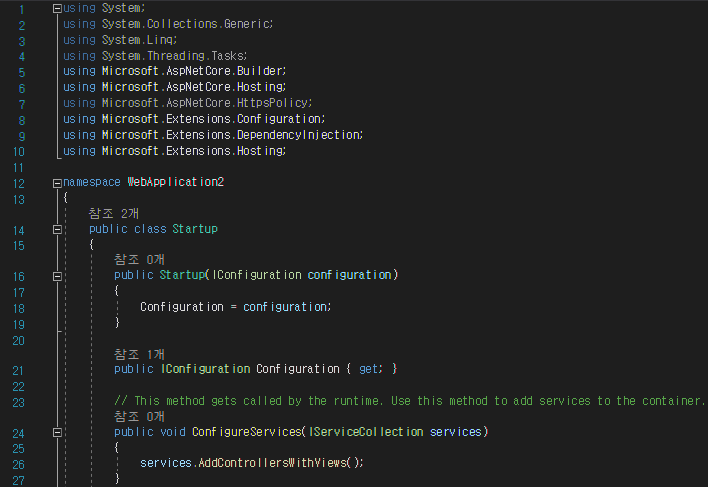708x487 pixels.
Task: Click 'Microsoft.AspNetCore.Builder' on line 5
Action: point(192,71)
